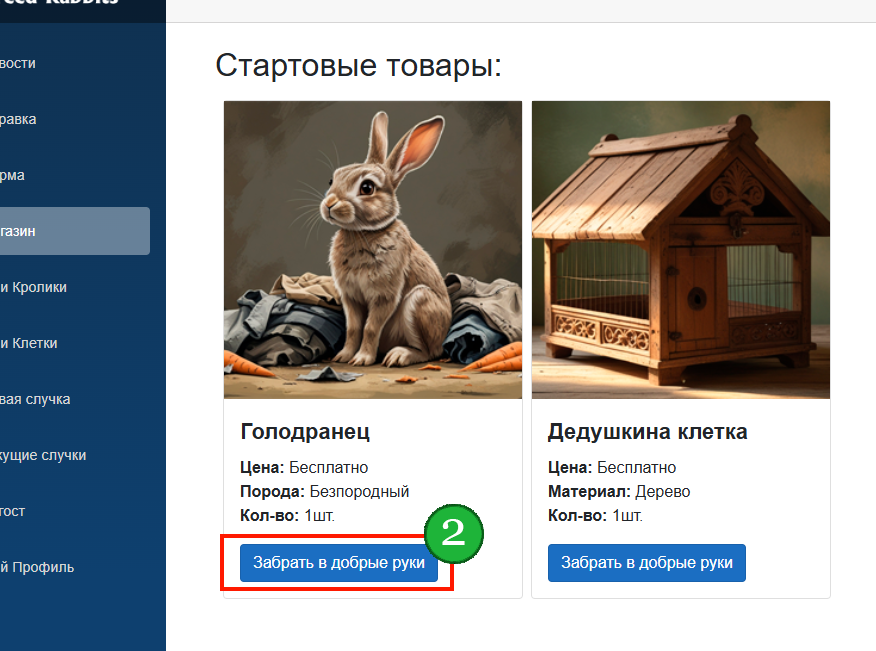
Task: Open the Новости sidebar item
Action: (x=18, y=63)
